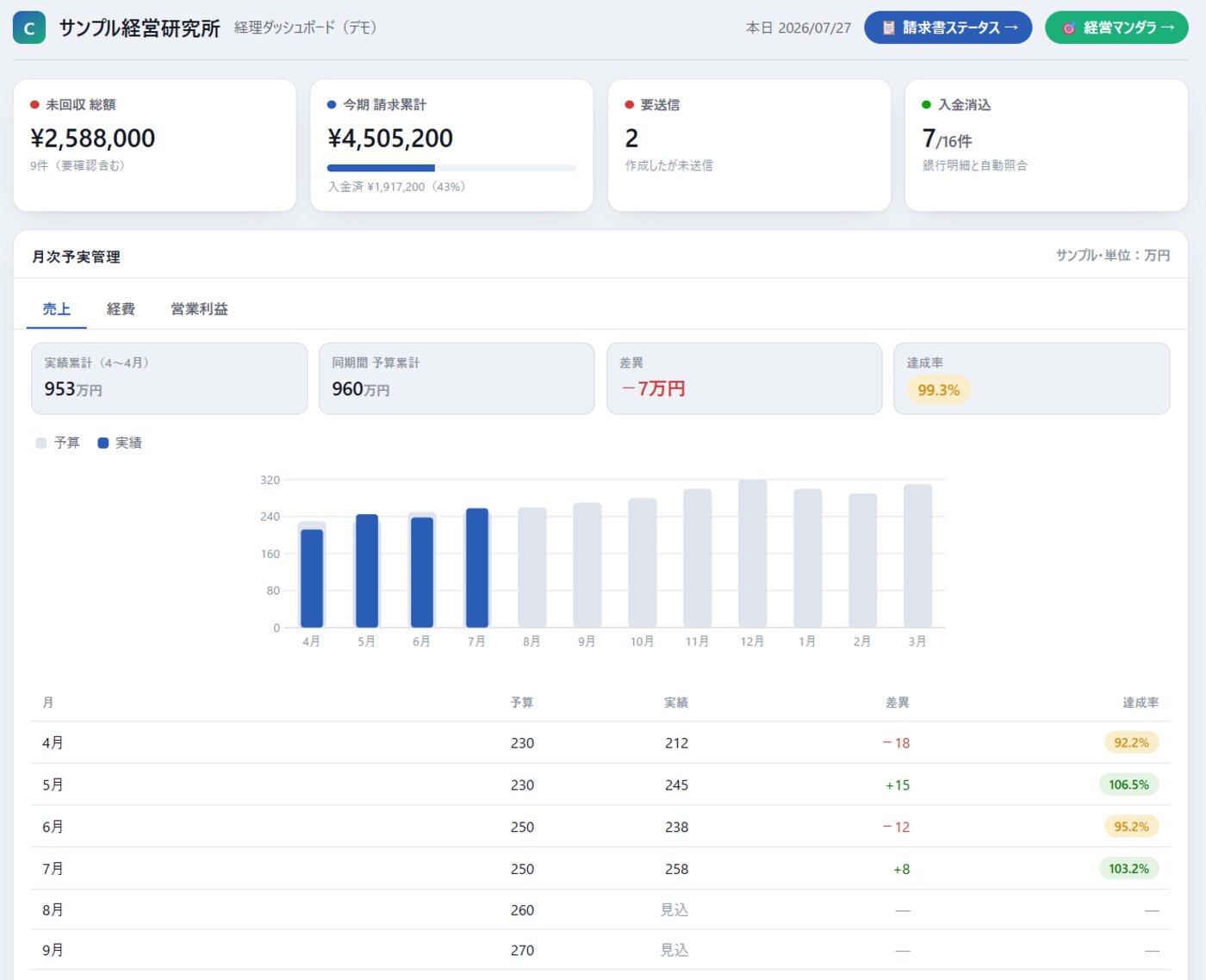This screenshot has height=980, width=1206.
Task: Click the 4月 table row label
Action: [x=53, y=742]
